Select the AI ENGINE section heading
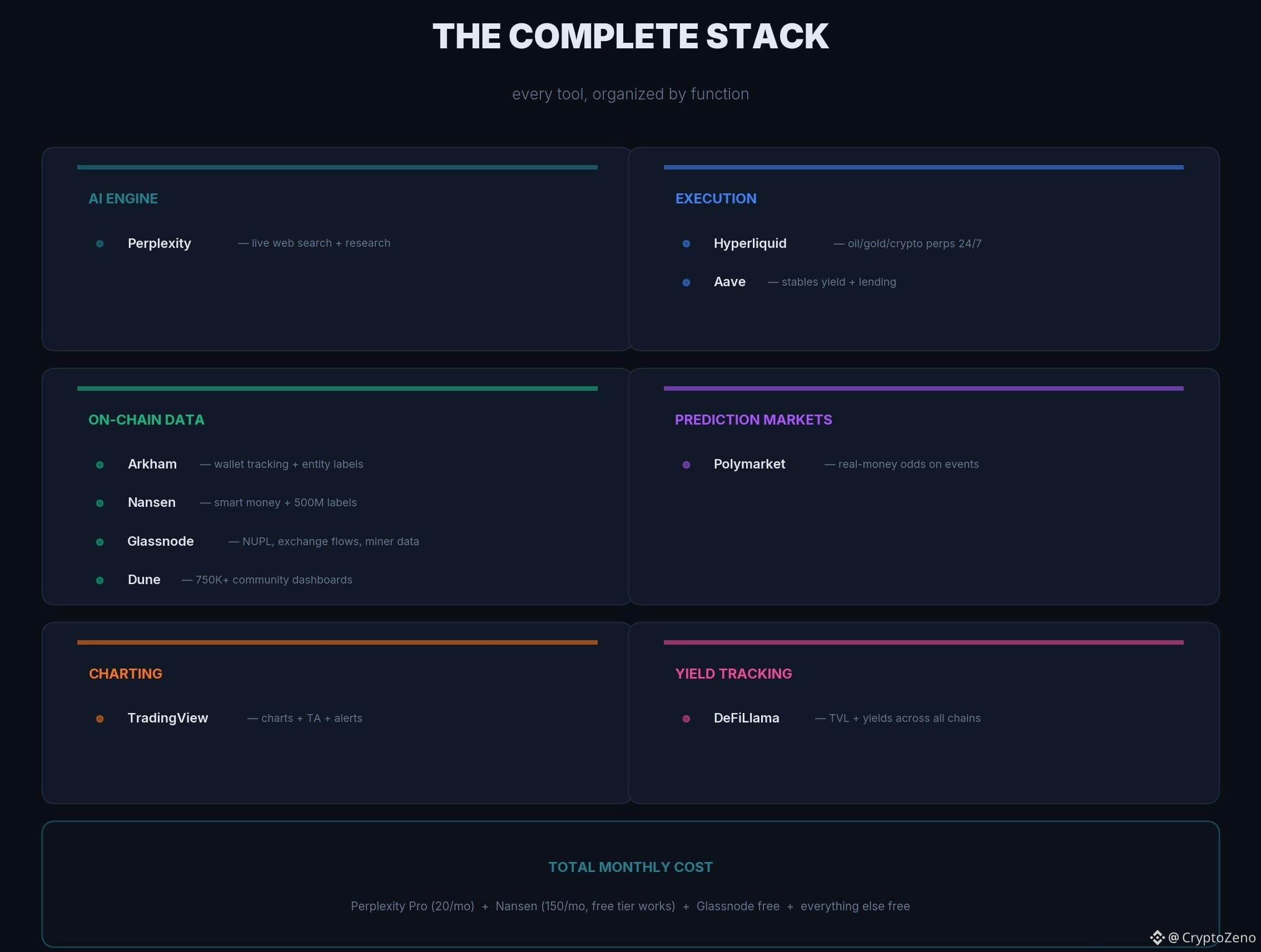1261x952 pixels. (x=123, y=199)
